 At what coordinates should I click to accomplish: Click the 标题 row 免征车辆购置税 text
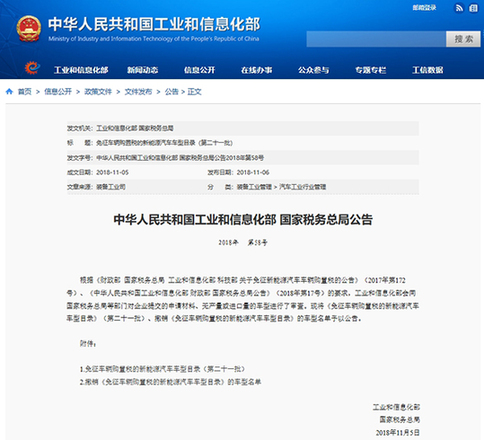pos(164,143)
